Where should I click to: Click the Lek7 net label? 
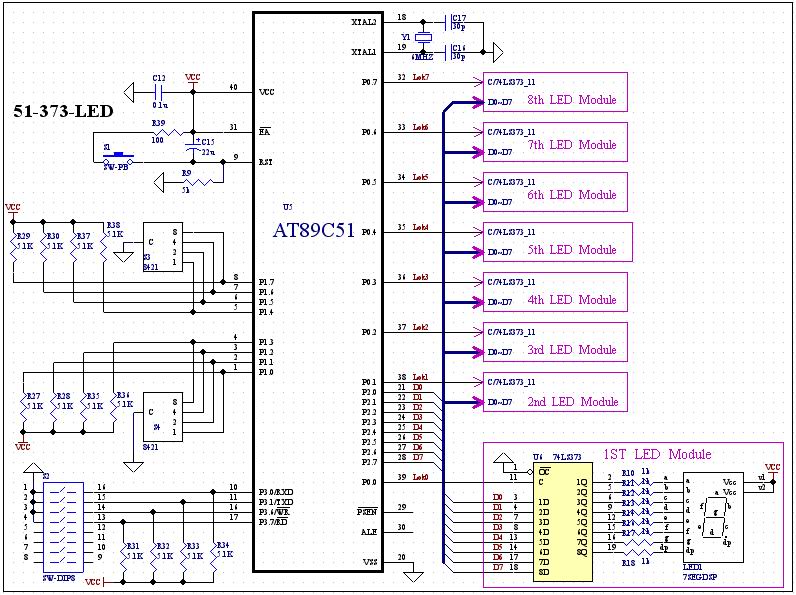coord(421,77)
